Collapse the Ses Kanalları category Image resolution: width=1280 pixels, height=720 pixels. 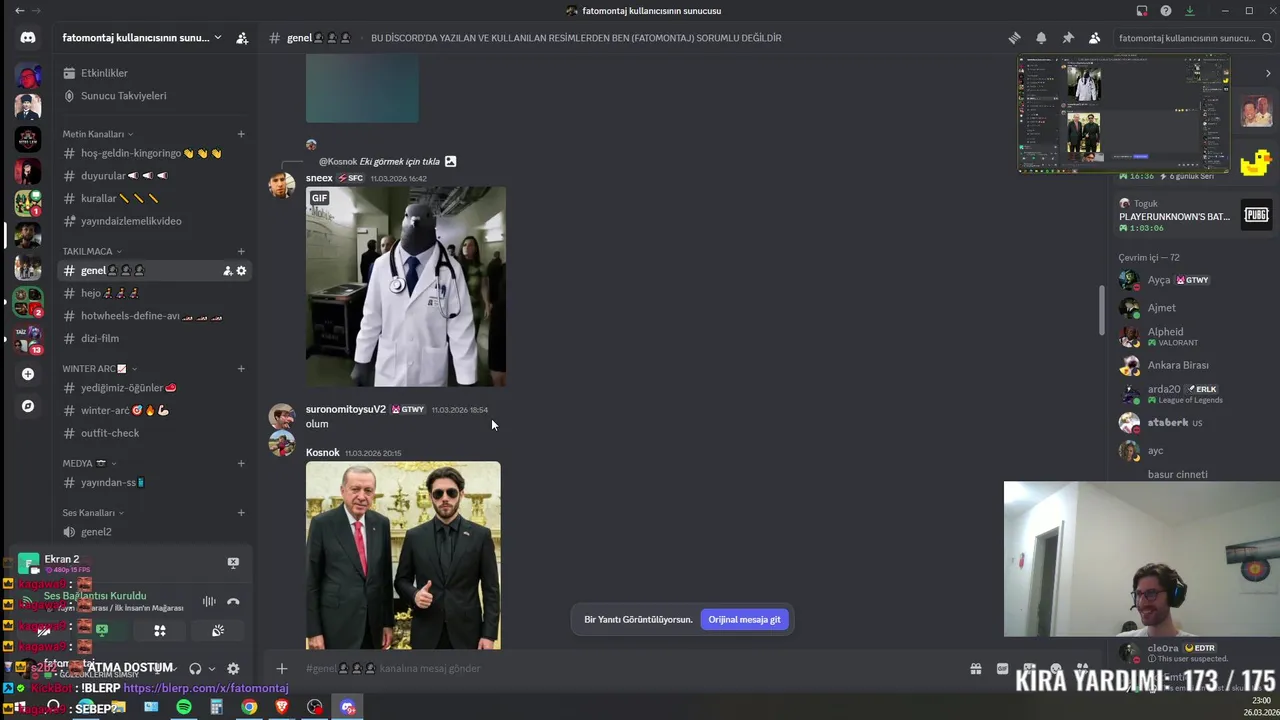pyautogui.click(x=95, y=513)
